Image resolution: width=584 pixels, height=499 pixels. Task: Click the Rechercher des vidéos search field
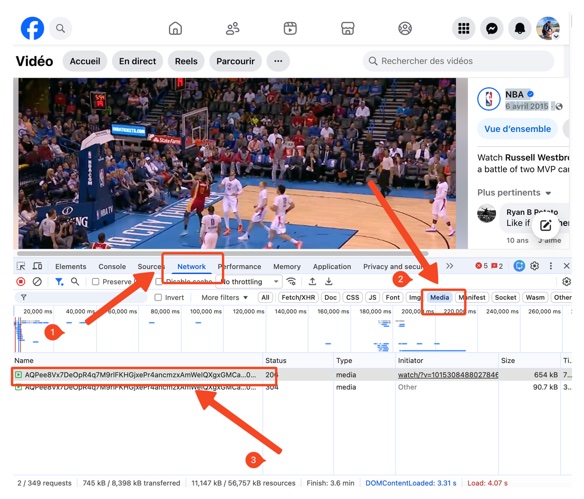[x=458, y=61]
